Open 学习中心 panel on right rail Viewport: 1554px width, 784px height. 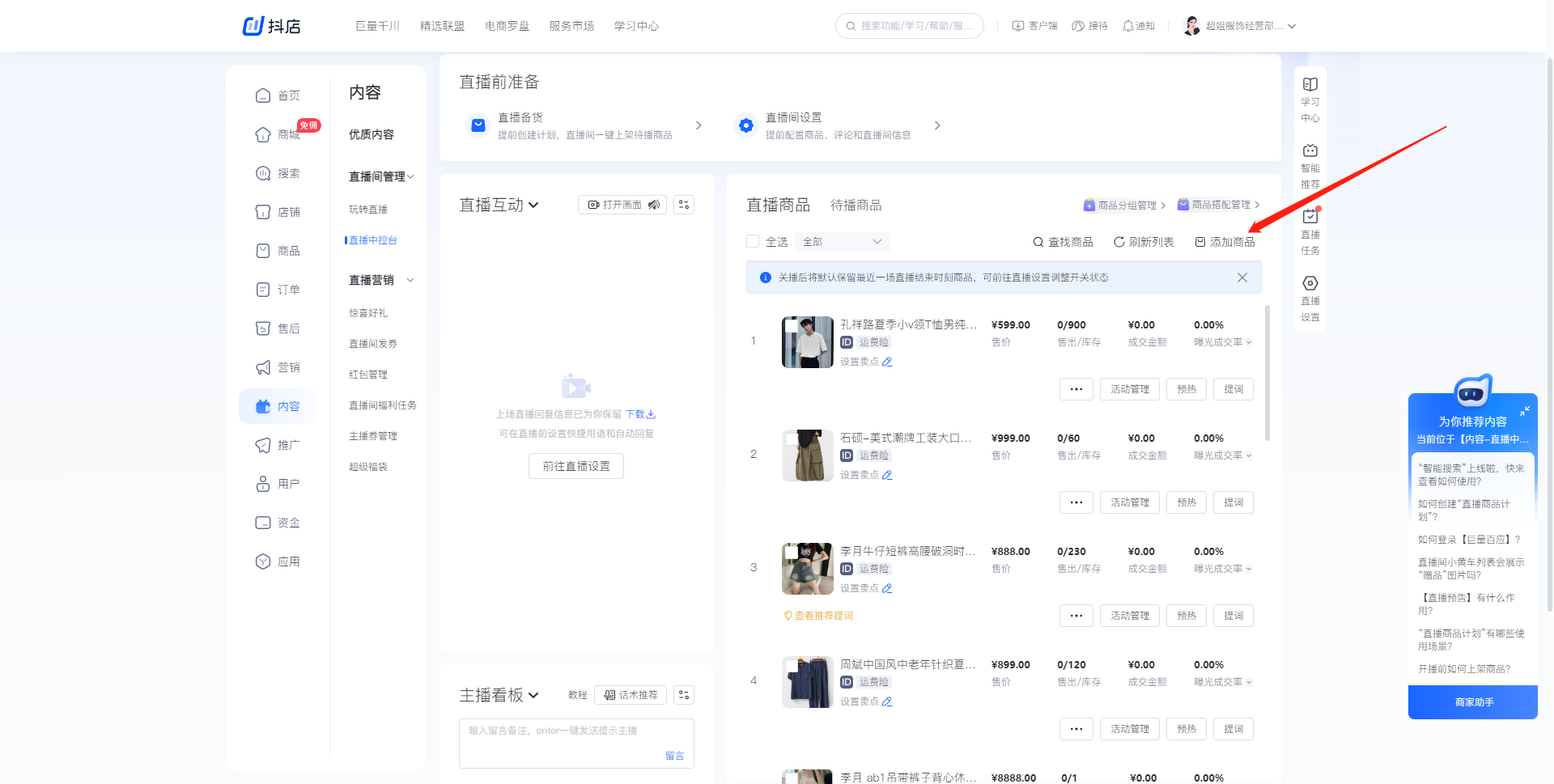[1310, 100]
